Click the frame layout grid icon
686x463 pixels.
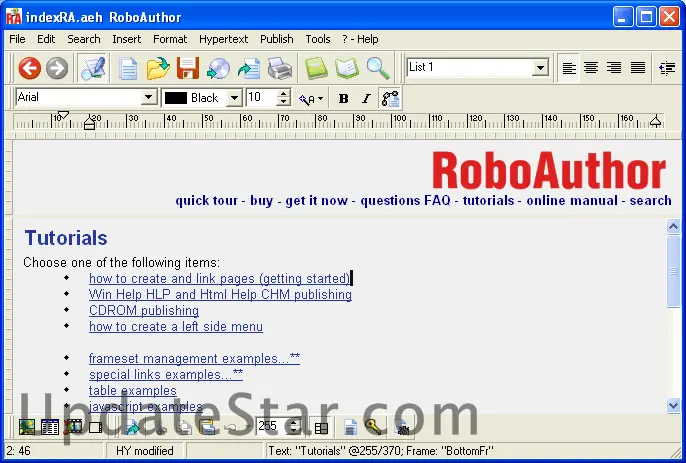321,428
